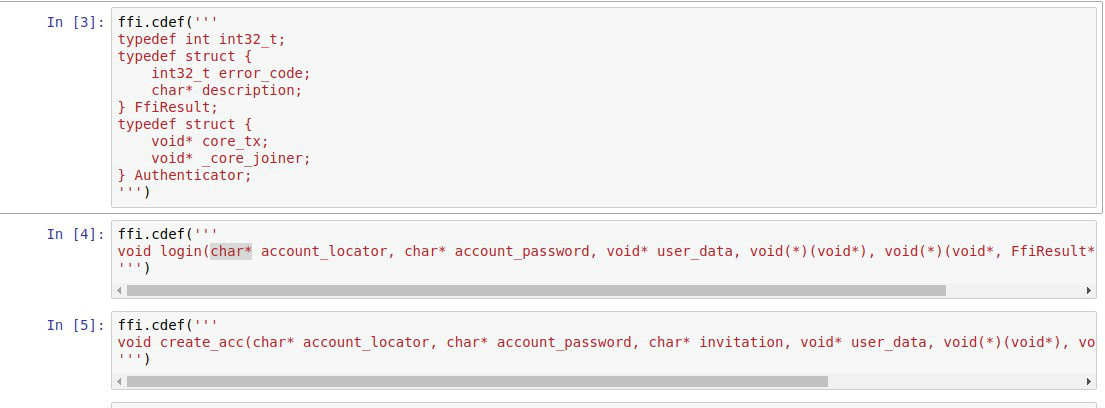
Task: Click the login cell horizontal scrollbar thumb
Action: 536,290
